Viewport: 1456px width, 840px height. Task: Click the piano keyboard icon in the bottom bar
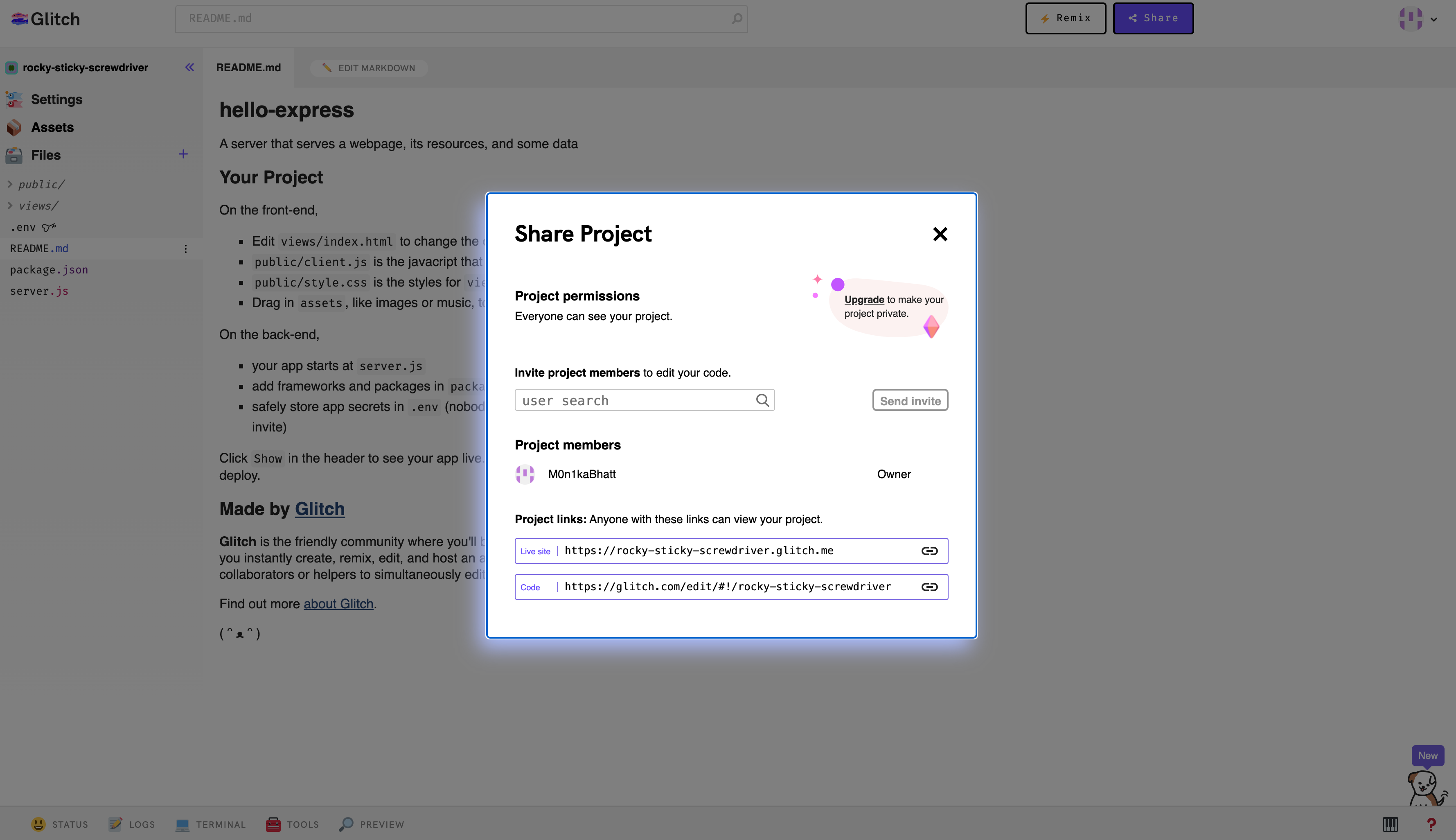1390,824
